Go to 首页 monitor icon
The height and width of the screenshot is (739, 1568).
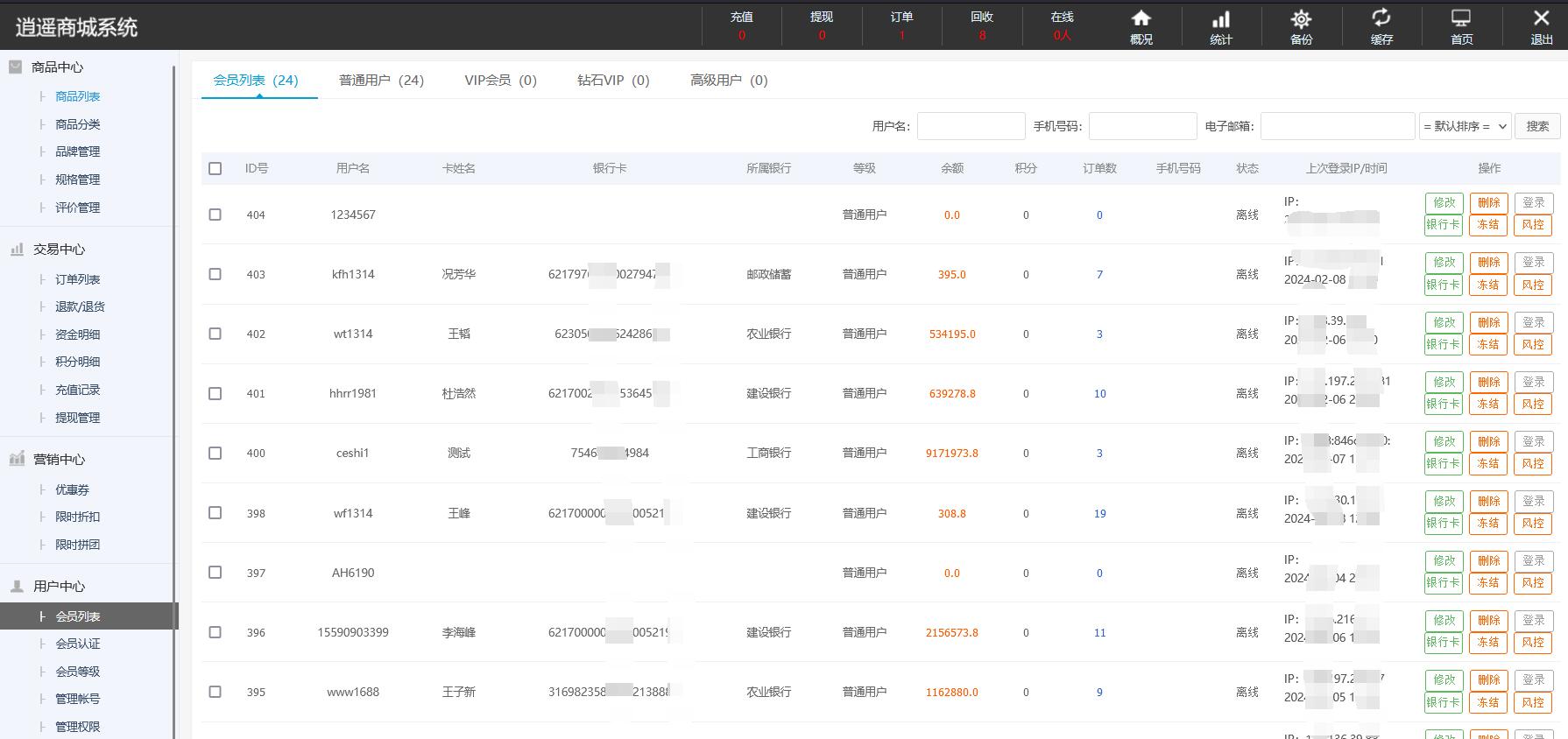(1461, 18)
